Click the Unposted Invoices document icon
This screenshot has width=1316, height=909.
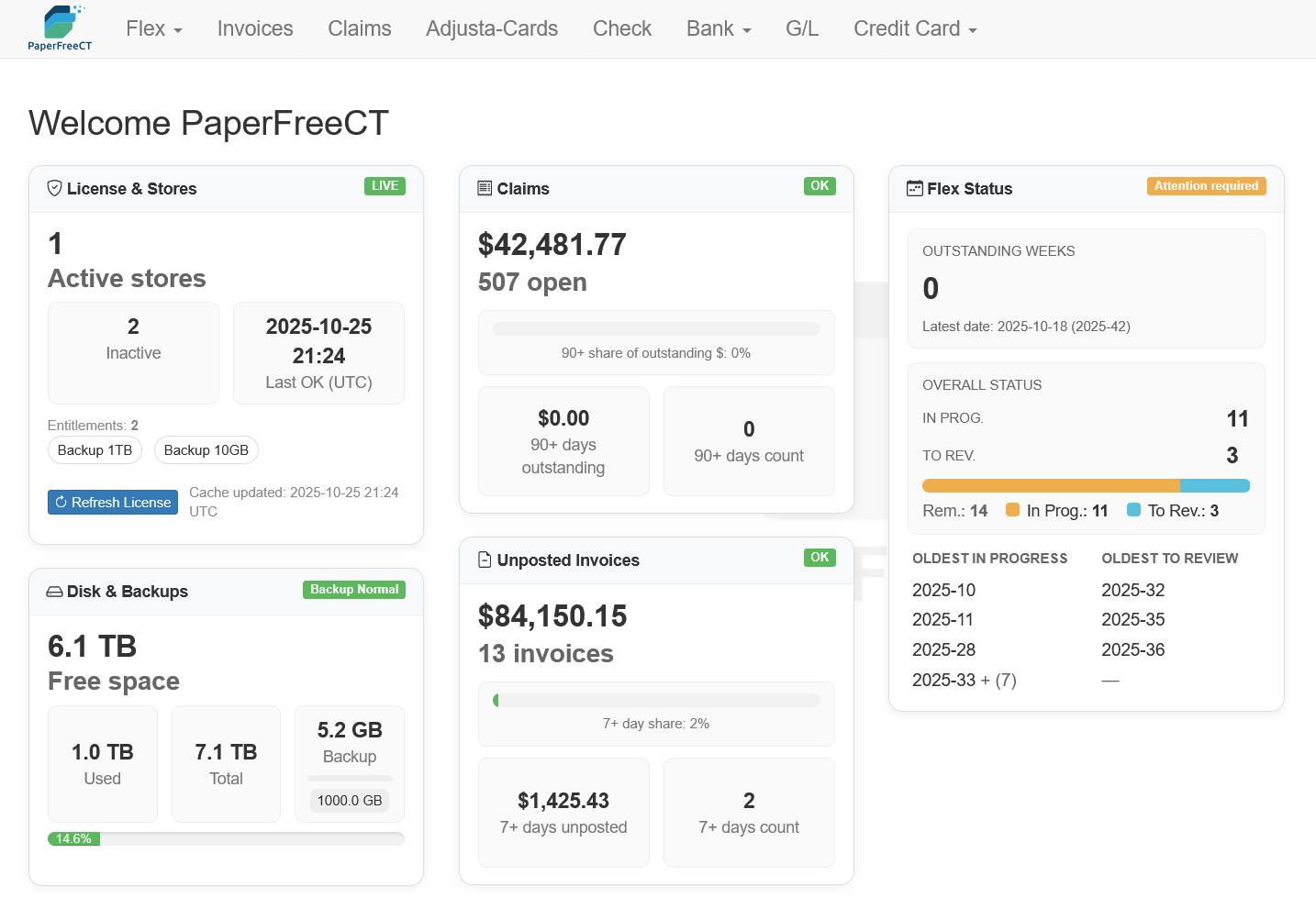coord(485,560)
